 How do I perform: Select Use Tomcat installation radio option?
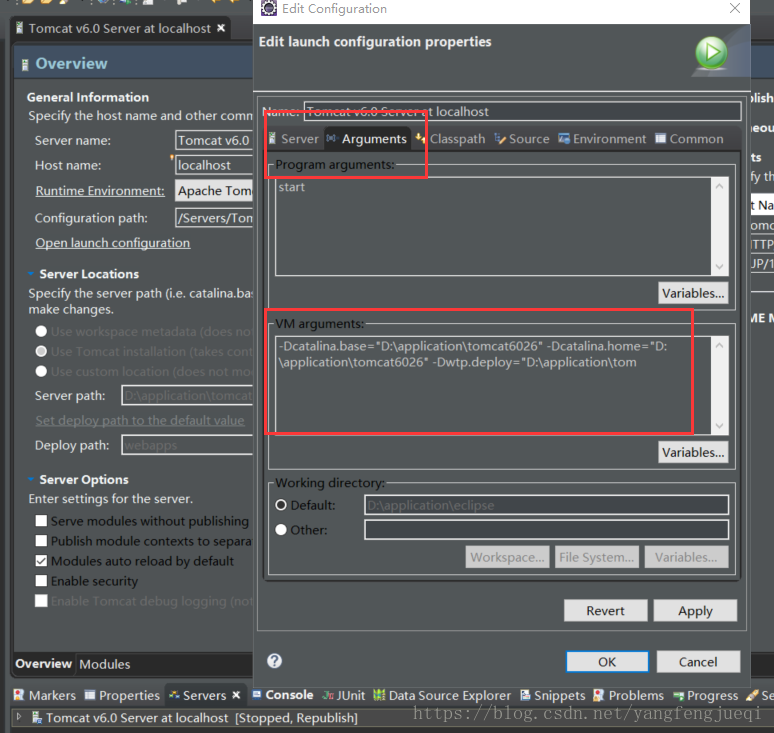[41, 351]
